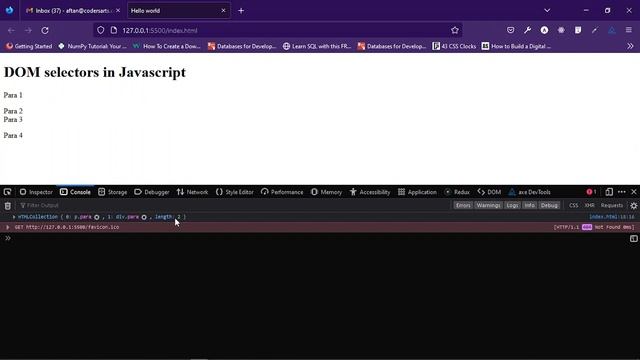Open the Network panel
The width and height of the screenshot is (640, 360).
192,192
